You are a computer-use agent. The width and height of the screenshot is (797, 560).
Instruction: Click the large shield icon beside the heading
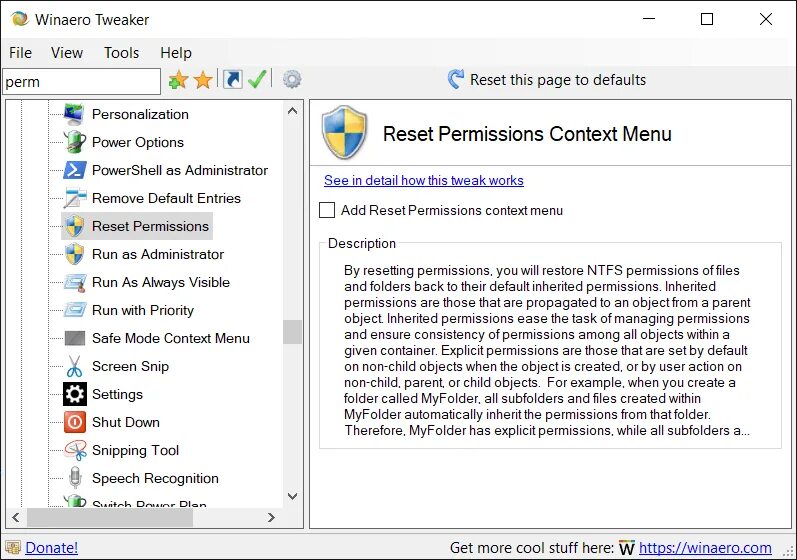344,133
